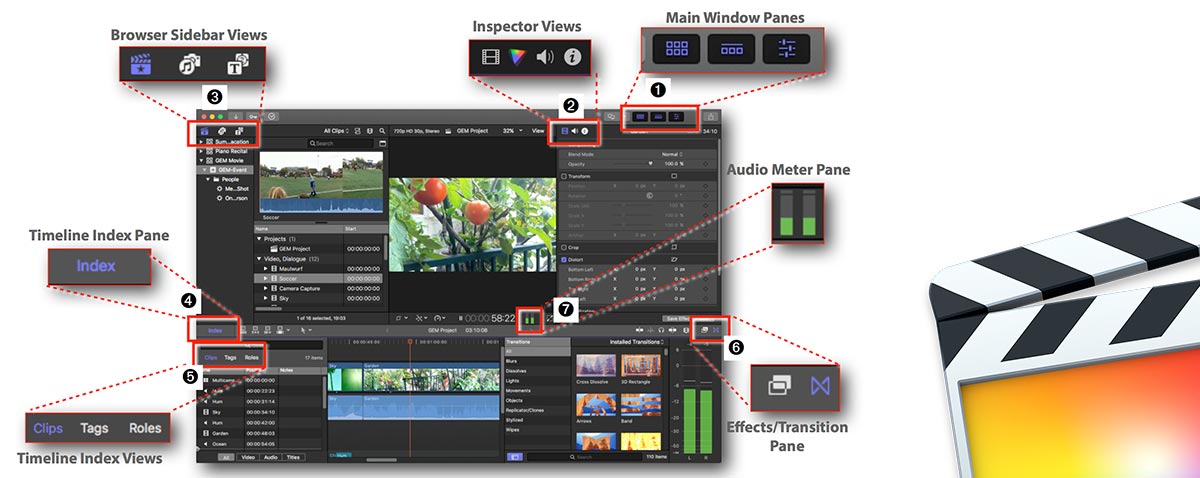Show the Audio inspector

pos(575,131)
